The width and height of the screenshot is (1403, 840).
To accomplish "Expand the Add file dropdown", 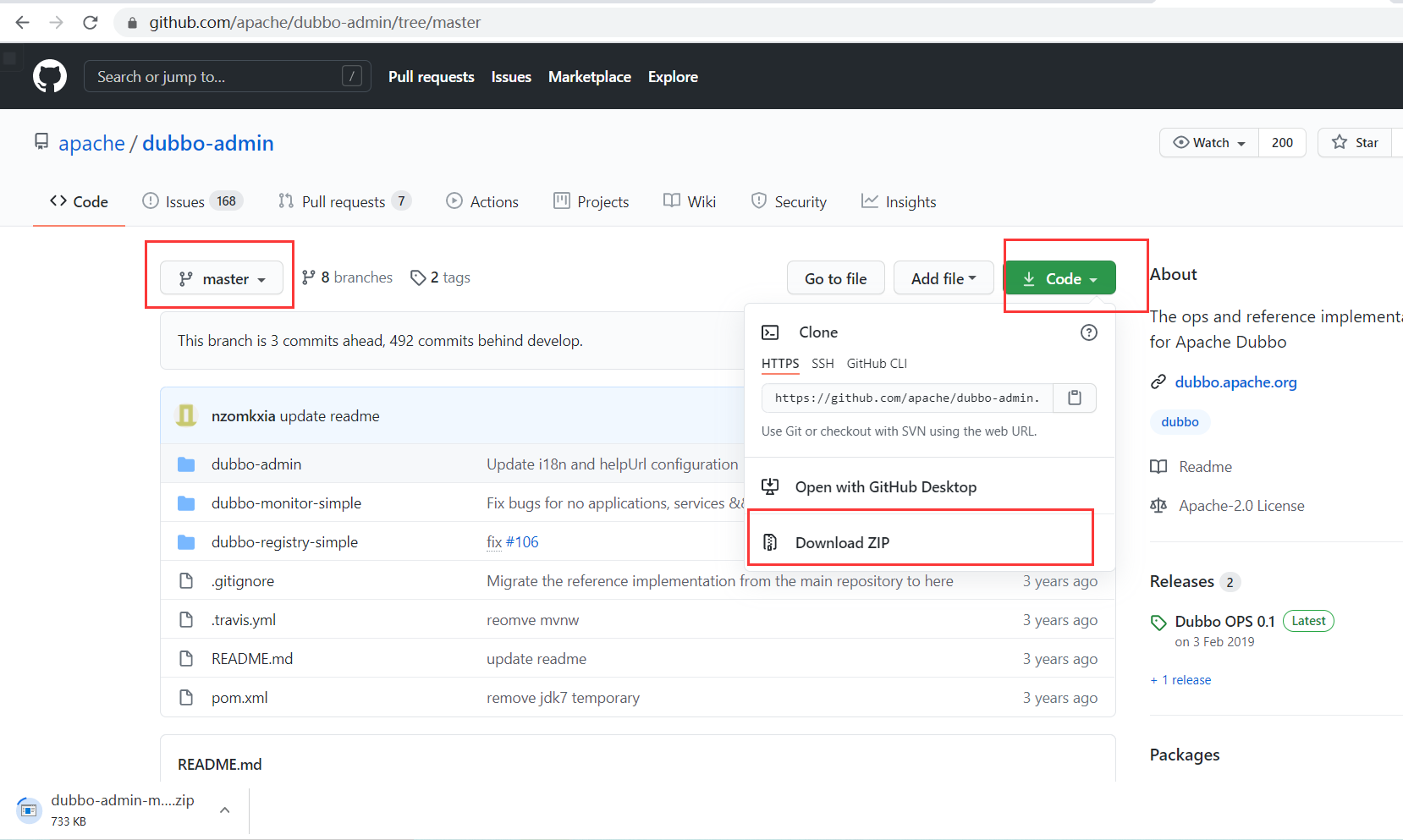I will click(944, 278).
